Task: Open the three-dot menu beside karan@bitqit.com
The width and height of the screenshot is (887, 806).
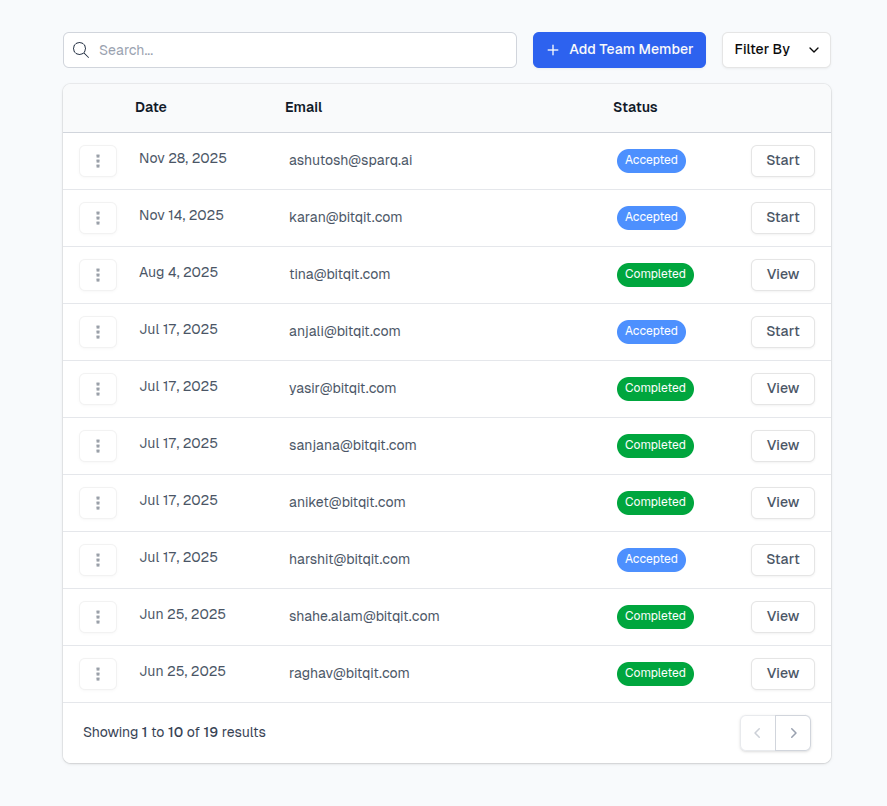Action: point(97,218)
